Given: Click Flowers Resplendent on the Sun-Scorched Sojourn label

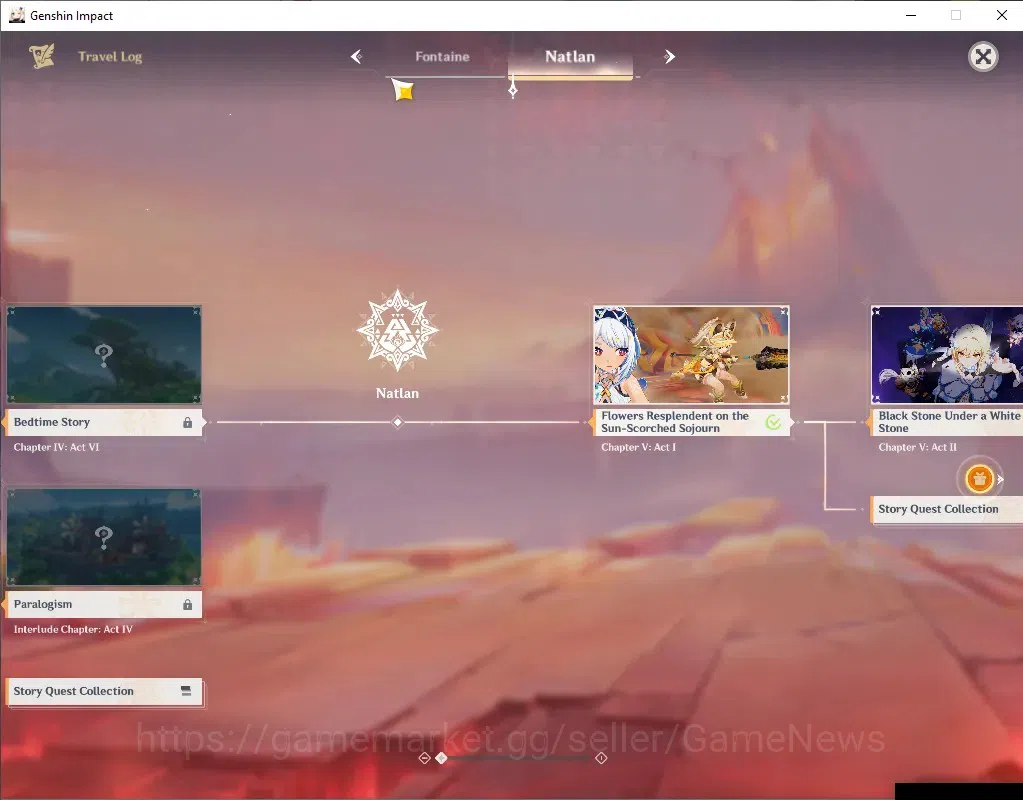Looking at the screenshot, I should pyautogui.click(x=692, y=422).
